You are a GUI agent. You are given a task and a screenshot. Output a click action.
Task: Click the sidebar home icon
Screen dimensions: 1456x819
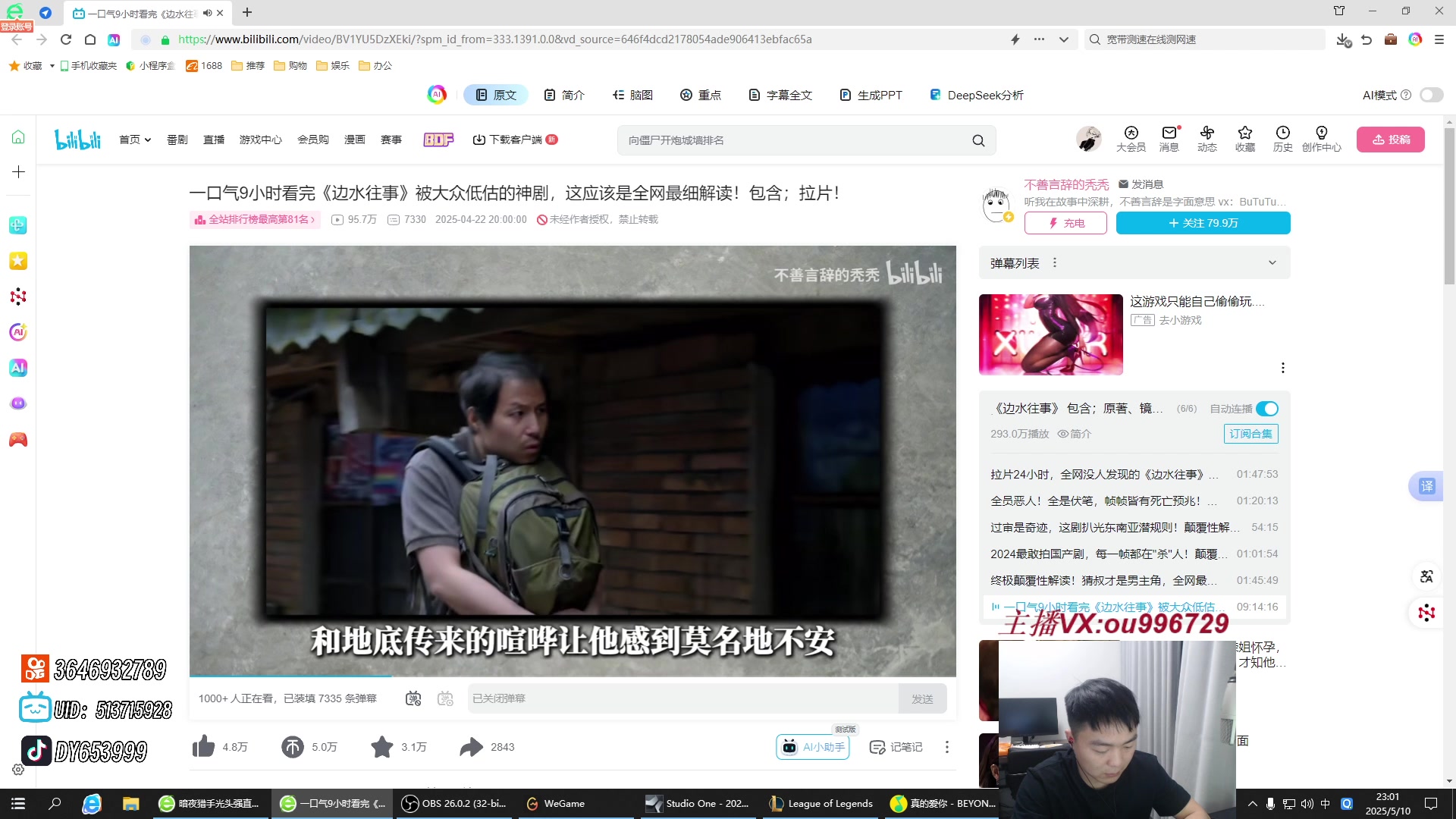click(18, 136)
